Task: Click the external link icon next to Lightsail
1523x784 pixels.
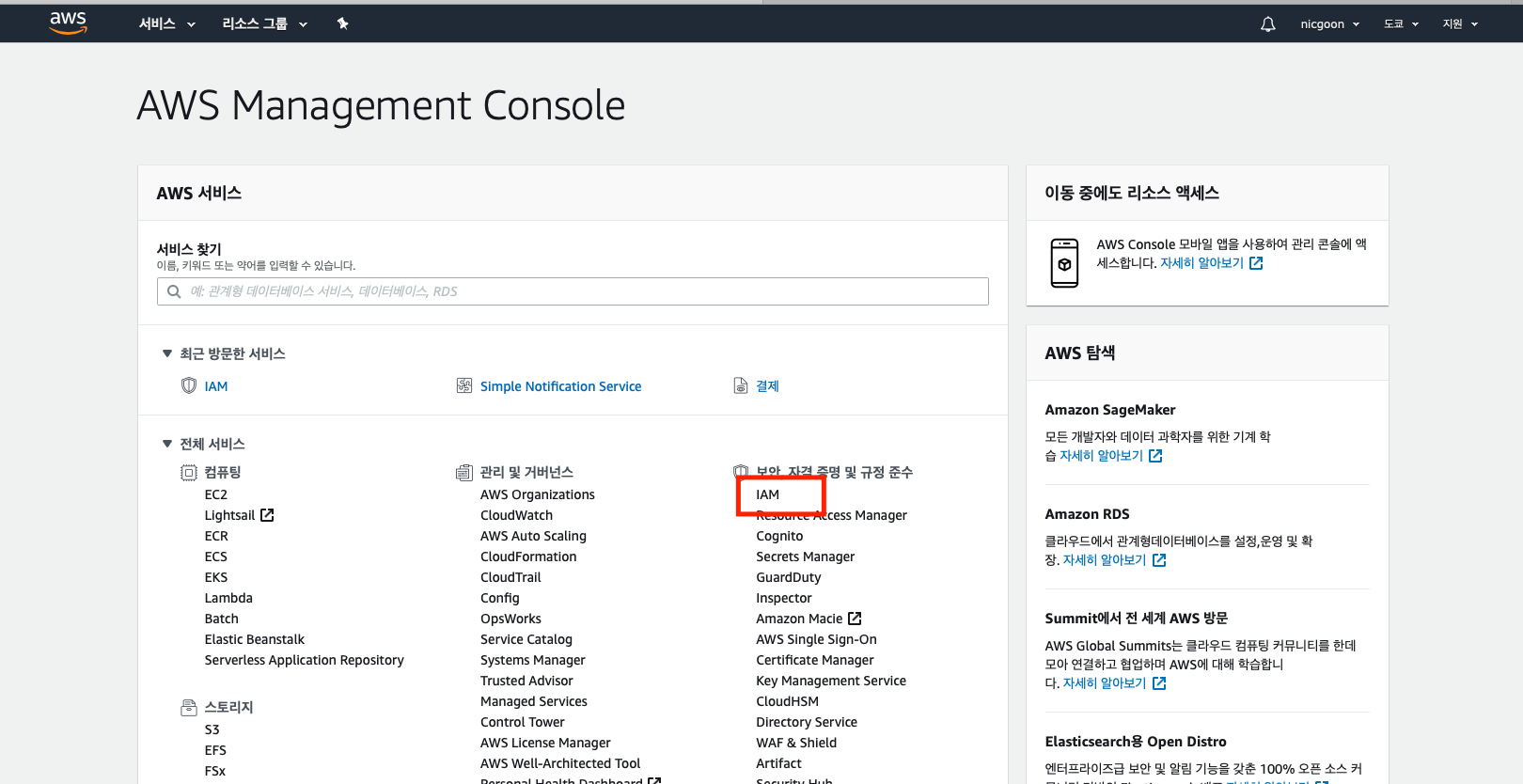Action: point(267,515)
